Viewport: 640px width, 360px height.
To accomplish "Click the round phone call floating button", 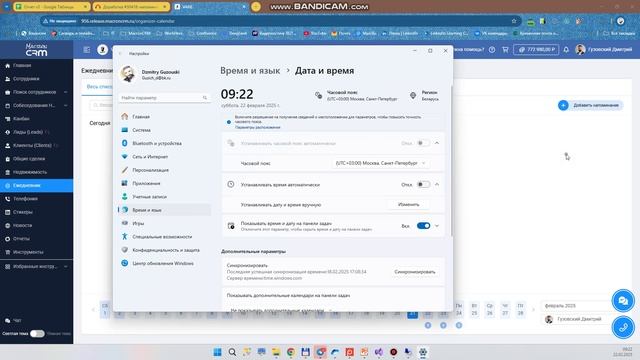I will [x=623, y=327].
